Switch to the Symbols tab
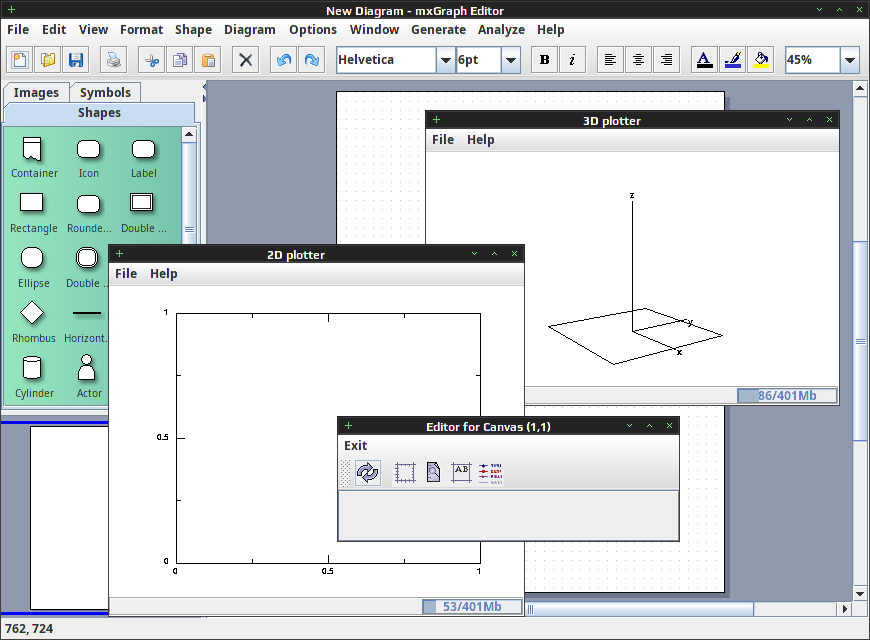Screen dimensions: 870x640 click(x=105, y=93)
